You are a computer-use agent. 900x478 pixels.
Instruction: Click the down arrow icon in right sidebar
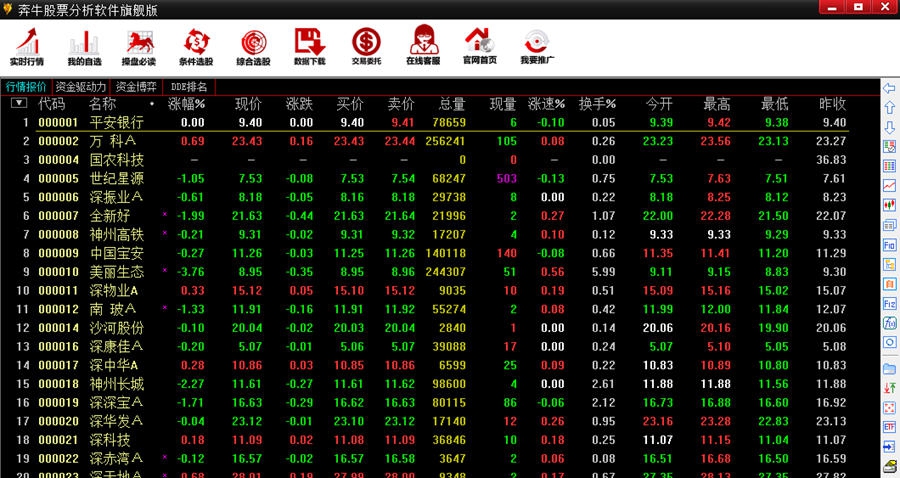point(889,127)
